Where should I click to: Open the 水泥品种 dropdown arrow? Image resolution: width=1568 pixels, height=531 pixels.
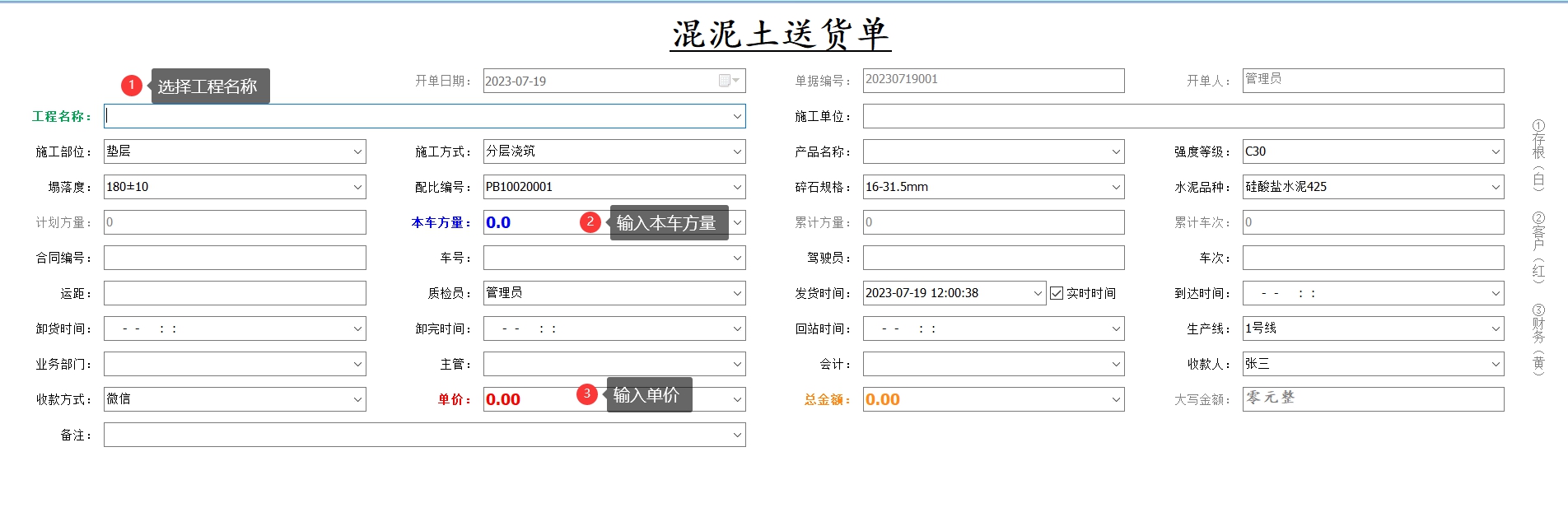1496,187
